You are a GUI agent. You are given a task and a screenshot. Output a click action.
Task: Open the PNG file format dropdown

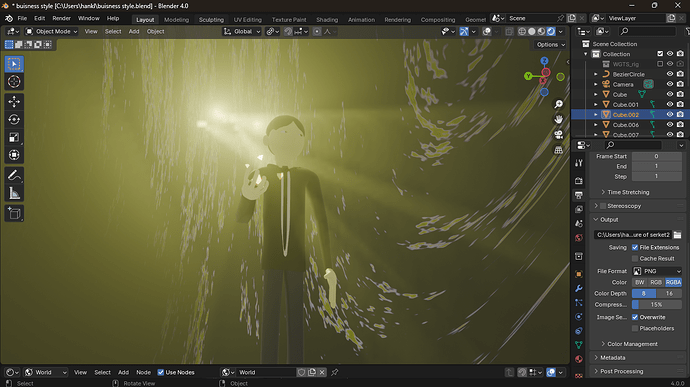pos(657,271)
